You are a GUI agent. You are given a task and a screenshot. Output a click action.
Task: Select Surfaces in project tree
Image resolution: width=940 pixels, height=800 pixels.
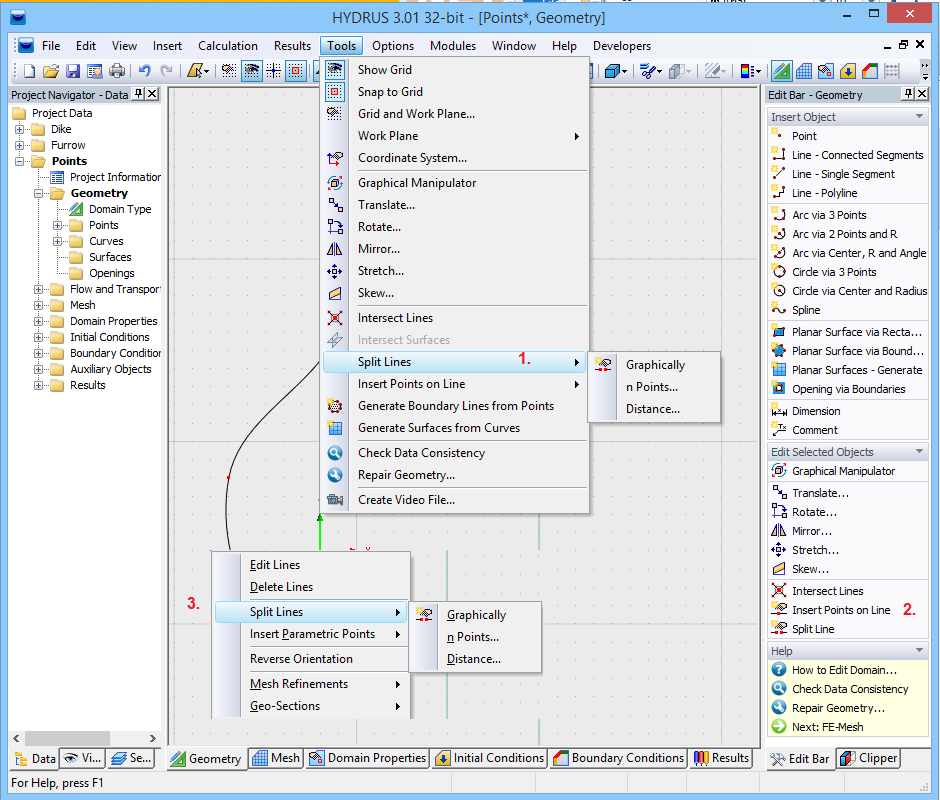(110, 257)
